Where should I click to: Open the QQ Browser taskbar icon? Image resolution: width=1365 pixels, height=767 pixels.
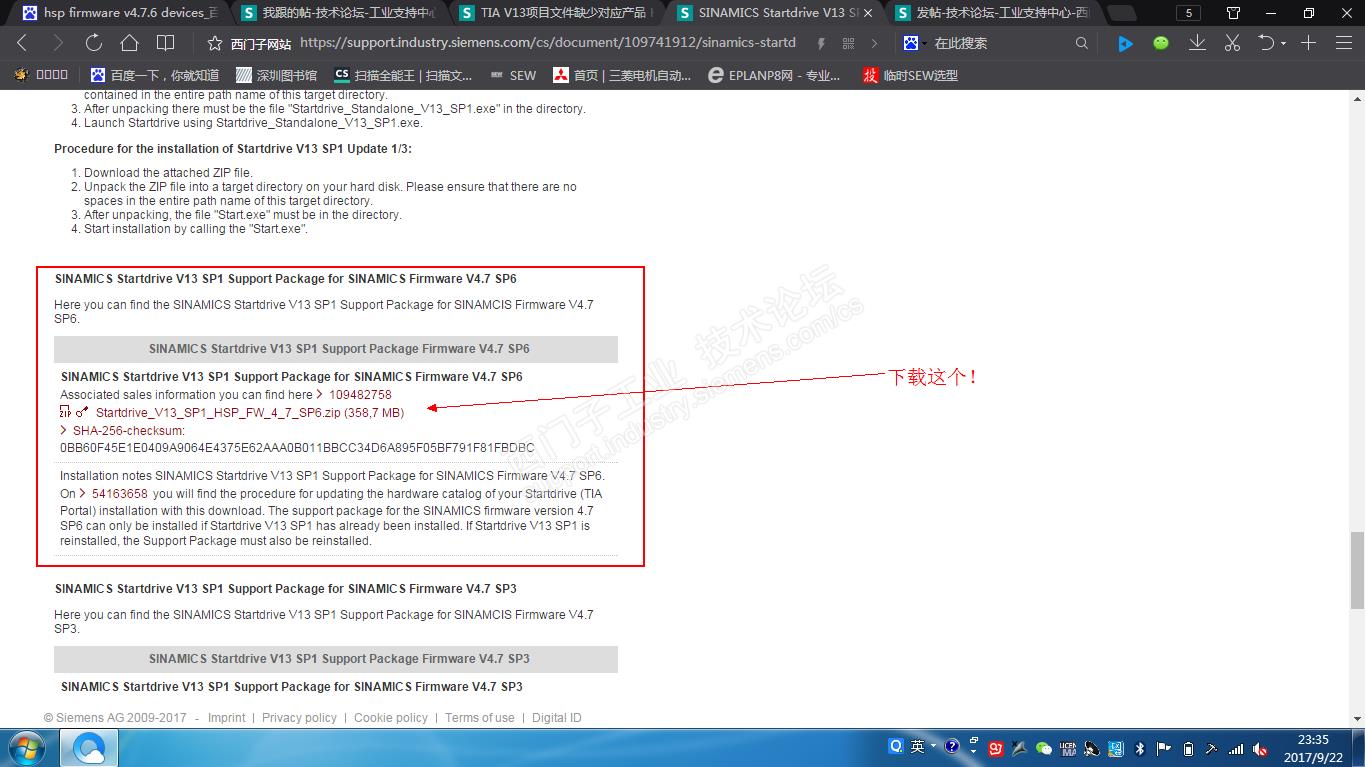[89, 748]
